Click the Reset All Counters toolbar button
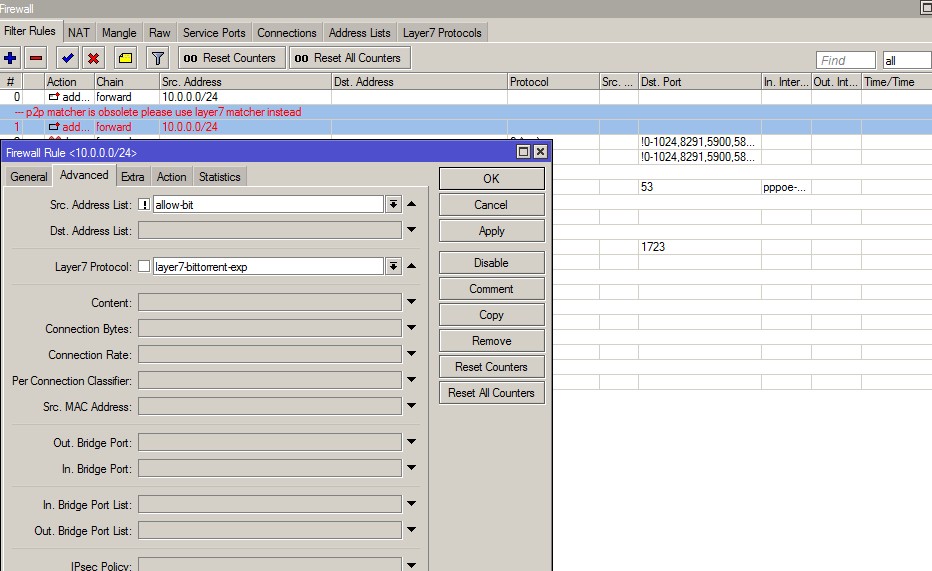 point(349,58)
